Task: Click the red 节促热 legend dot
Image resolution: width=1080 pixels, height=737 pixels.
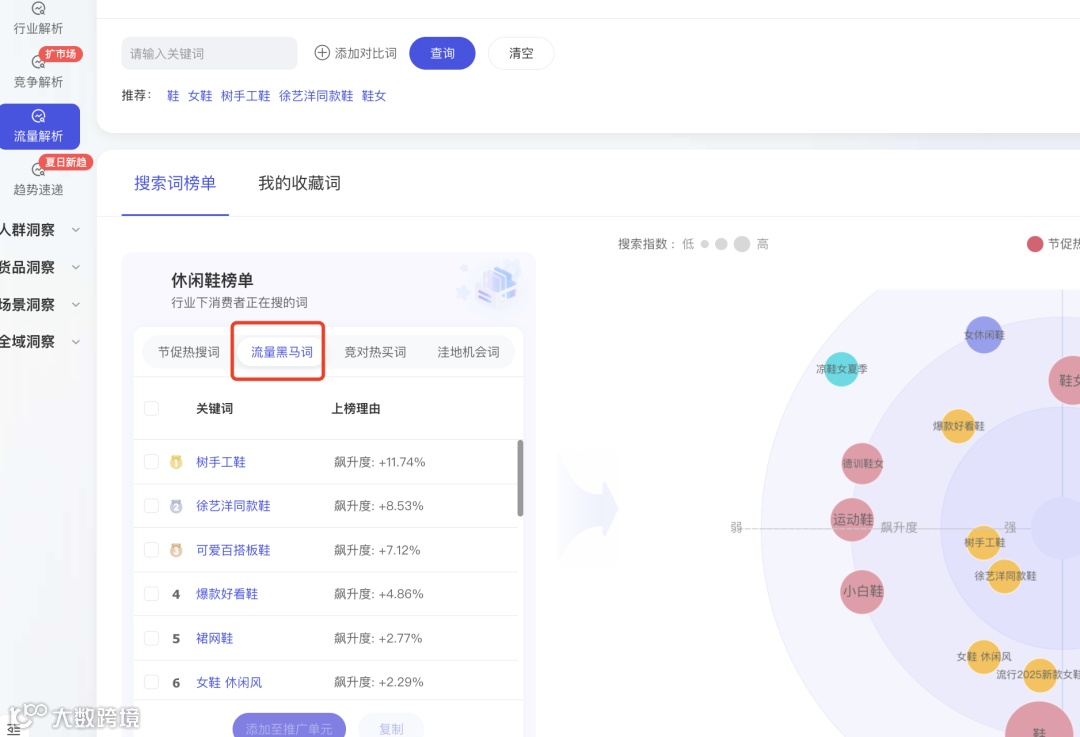Action: pyautogui.click(x=1035, y=244)
